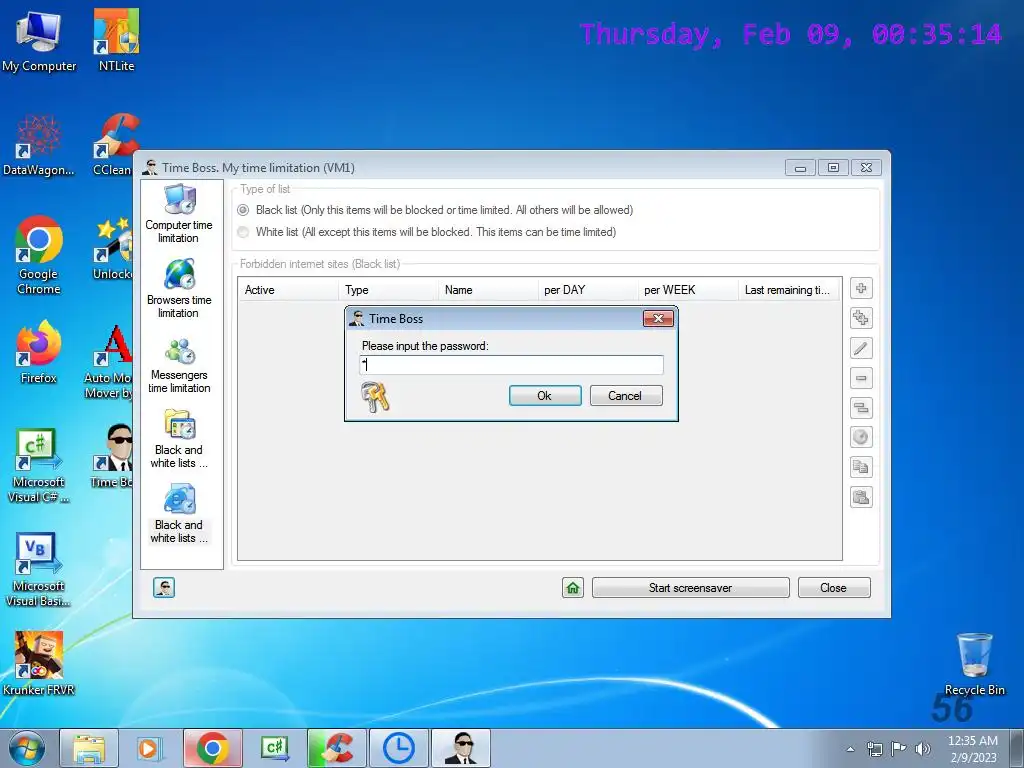The height and width of the screenshot is (768, 1024).
Task: Select Microsoft Visual Basic desktop shortcut
Action: tap(39, 569)
